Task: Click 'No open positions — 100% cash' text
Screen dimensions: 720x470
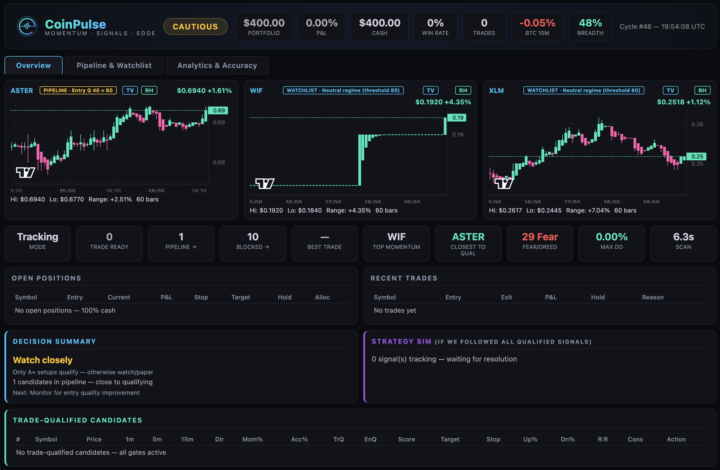Action: pos(65,310)
